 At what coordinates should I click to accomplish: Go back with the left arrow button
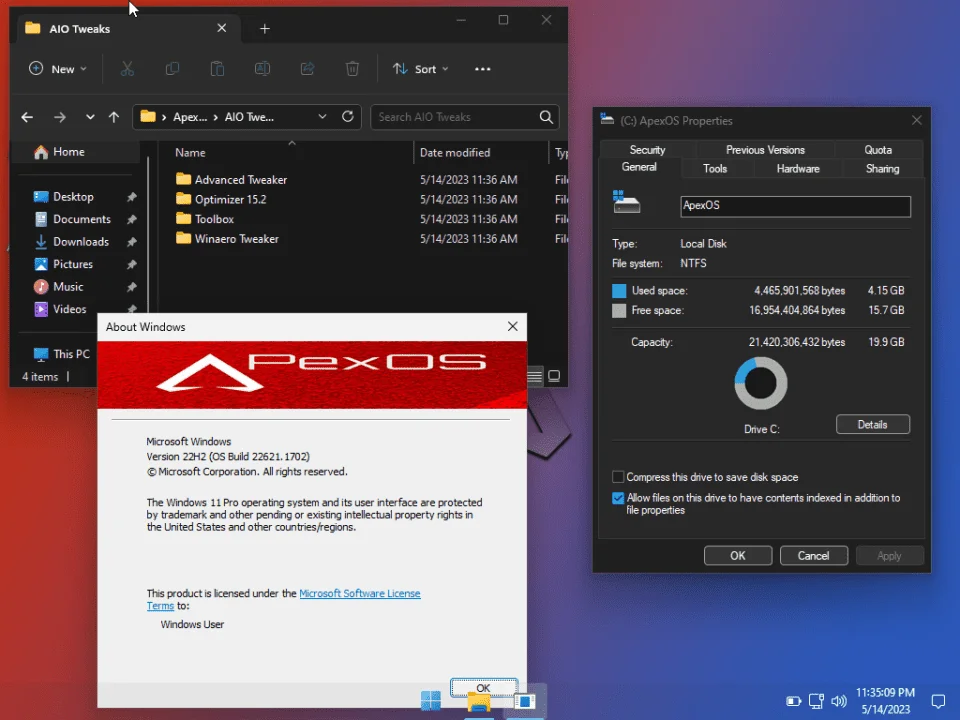[x=27, y=117]
